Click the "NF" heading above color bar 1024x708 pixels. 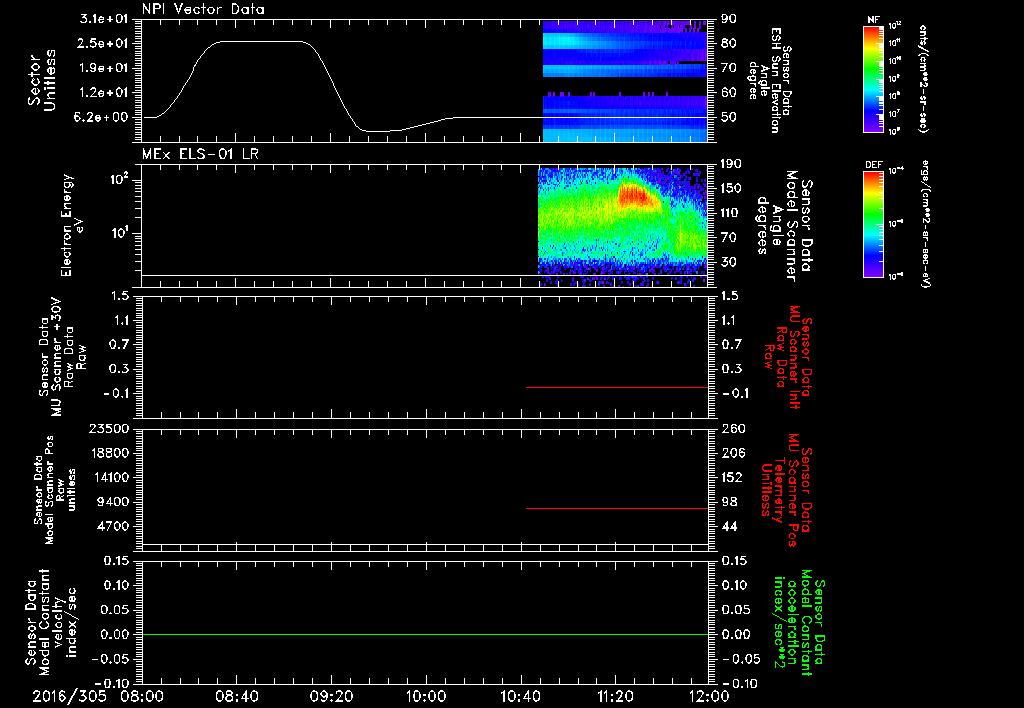click(x=873, y=20)
